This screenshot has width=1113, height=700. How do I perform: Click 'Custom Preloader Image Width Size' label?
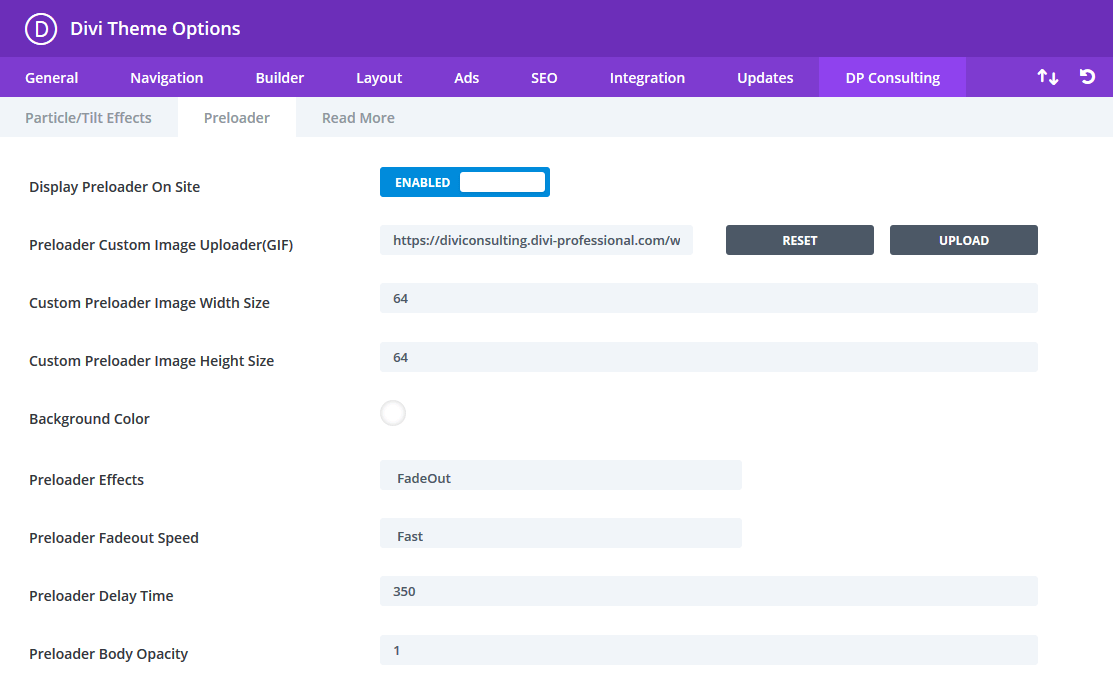(149, 303)
